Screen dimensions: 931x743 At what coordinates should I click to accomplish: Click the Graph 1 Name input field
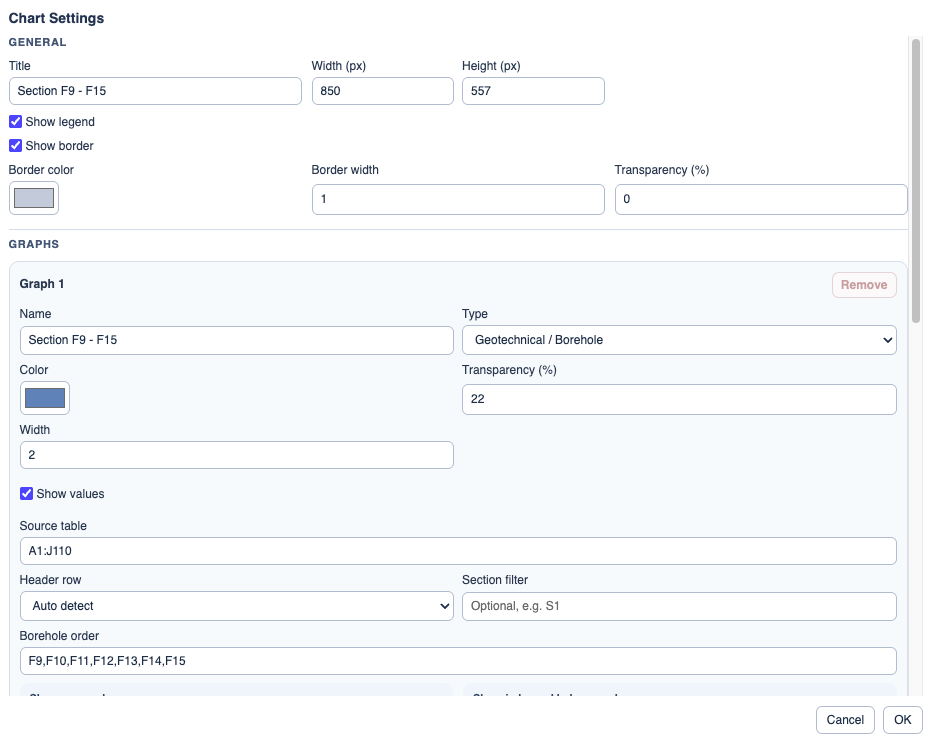click(237, 340)
